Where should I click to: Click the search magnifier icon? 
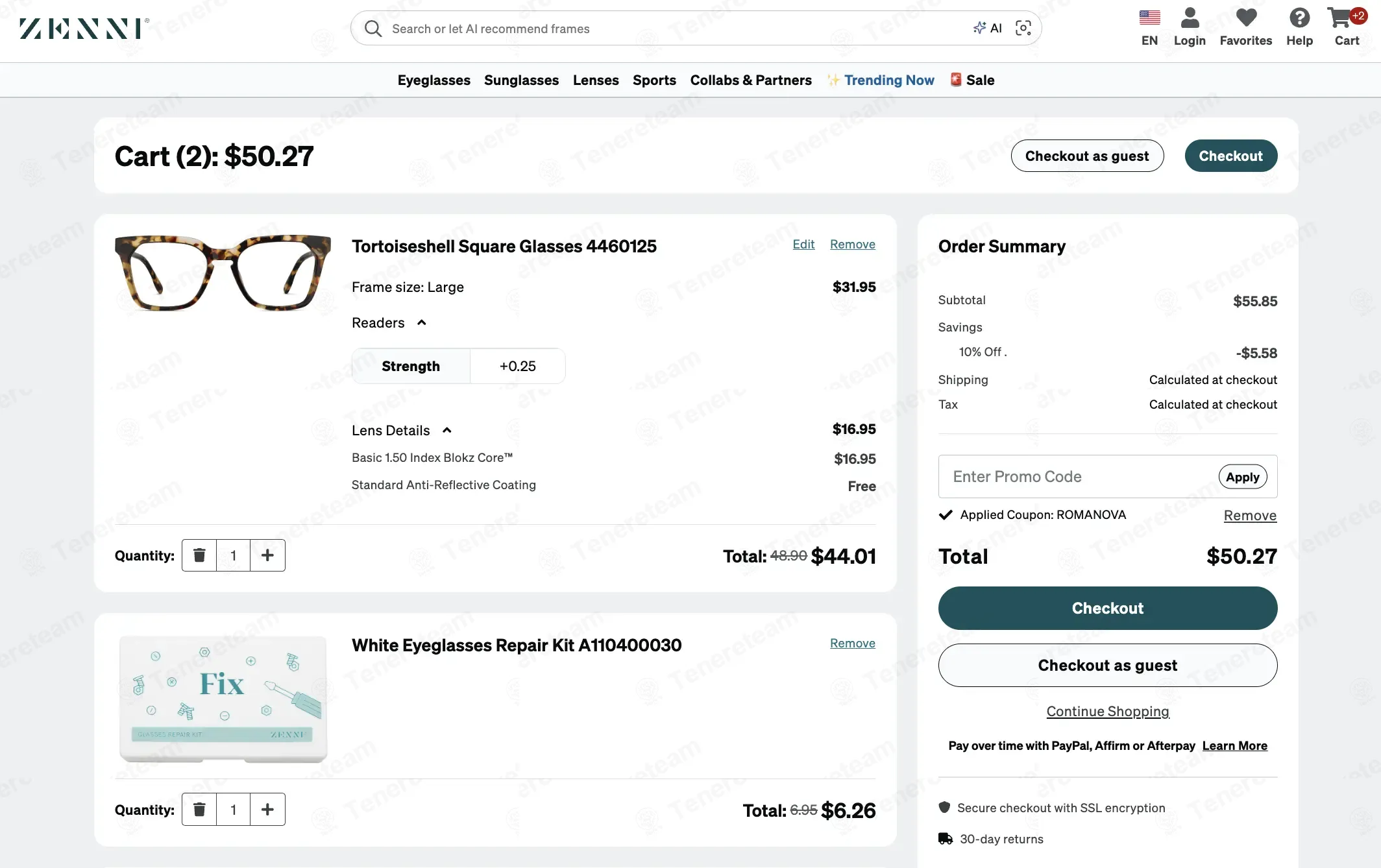tap(373, 29)
